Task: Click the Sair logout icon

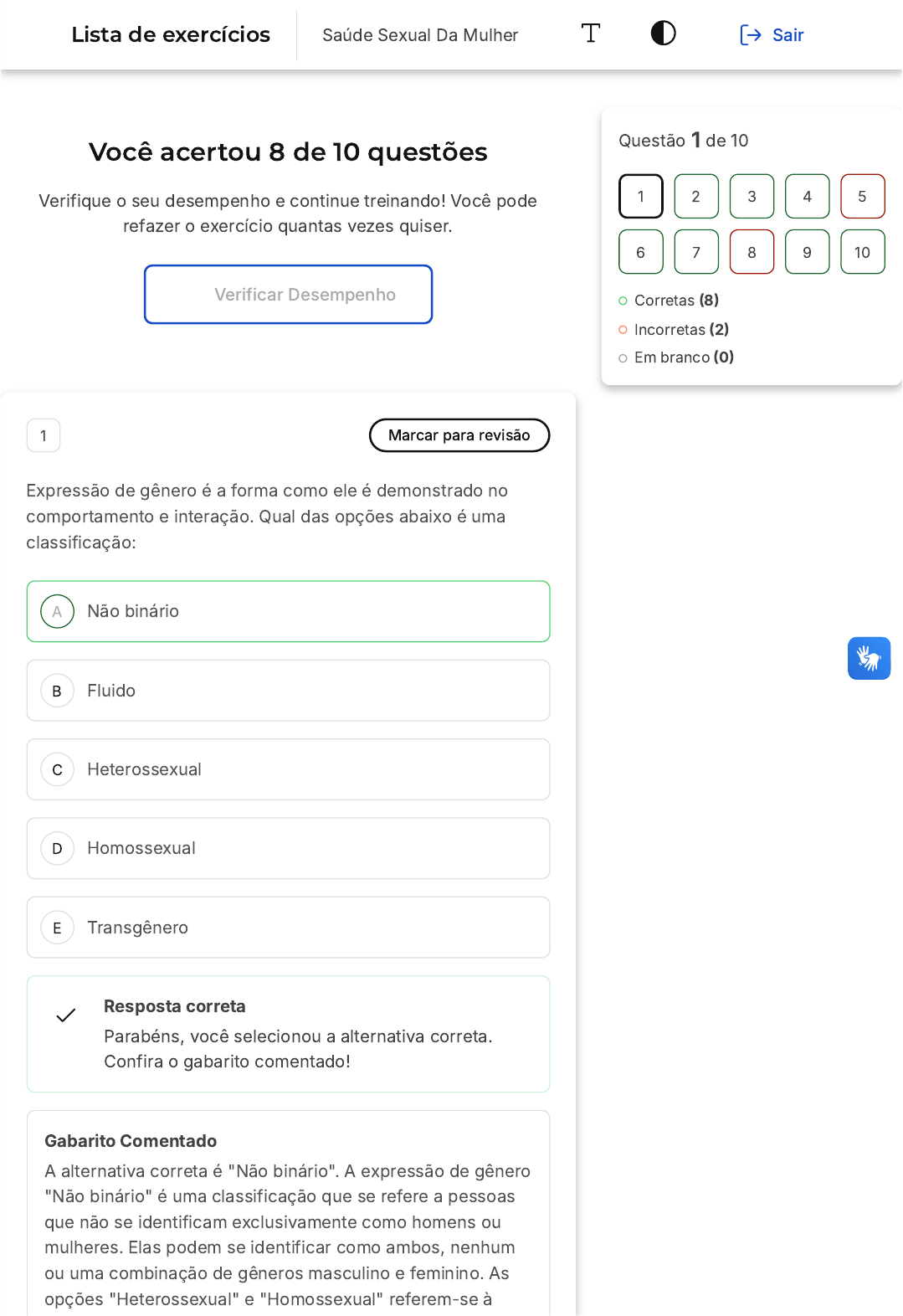Action: (751, 35)
